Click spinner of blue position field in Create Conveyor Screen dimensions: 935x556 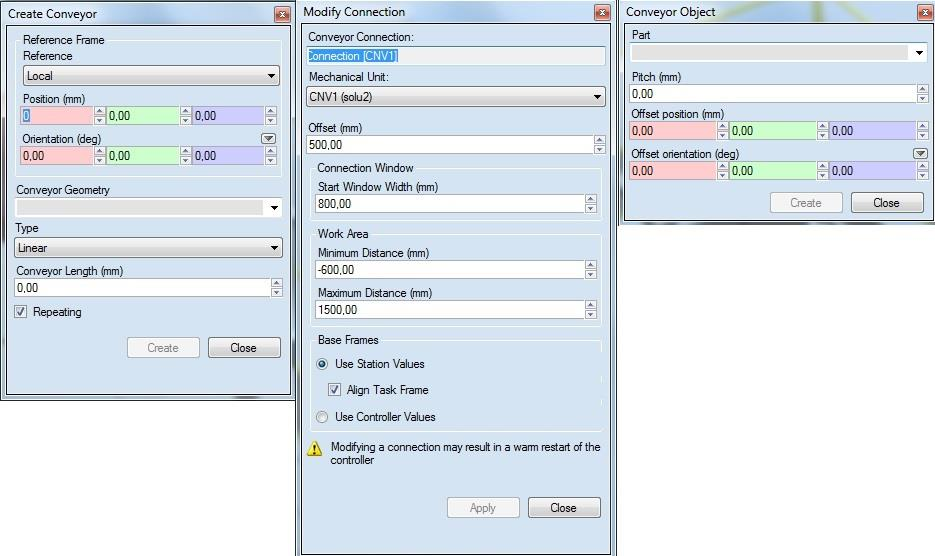tap(271, 116)
